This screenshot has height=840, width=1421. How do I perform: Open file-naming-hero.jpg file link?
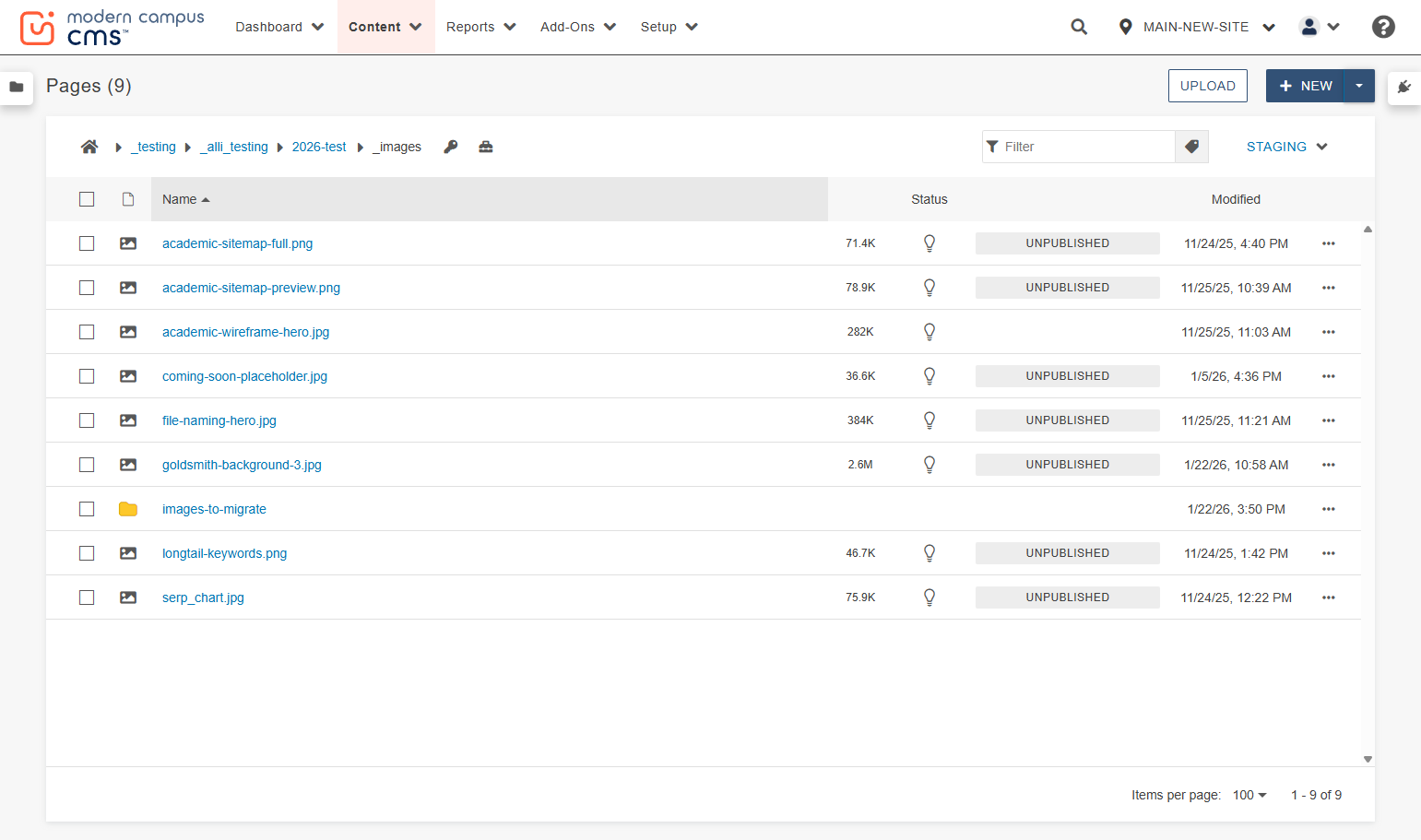point(219,420)
